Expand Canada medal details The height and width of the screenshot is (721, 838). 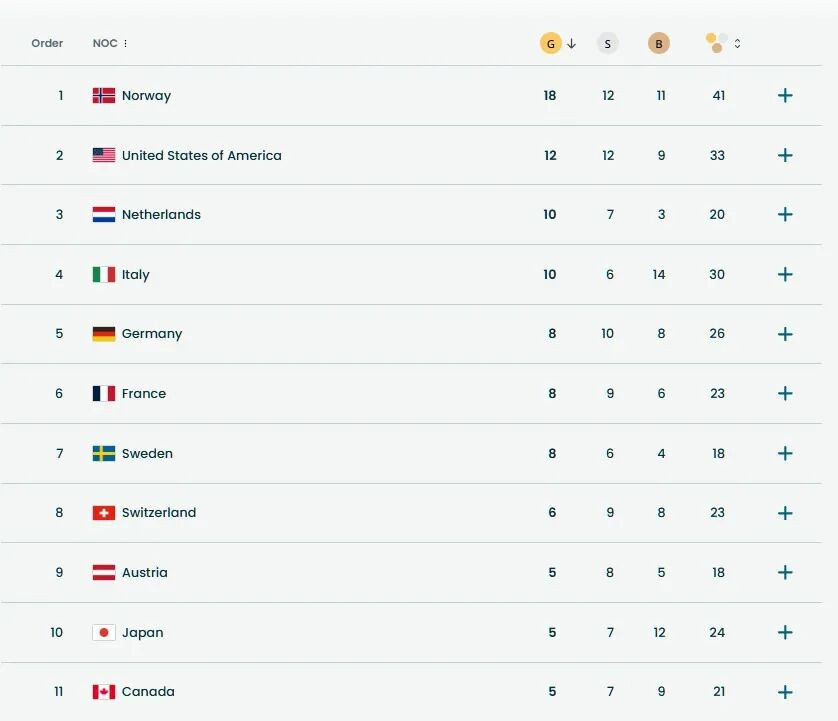785,692
